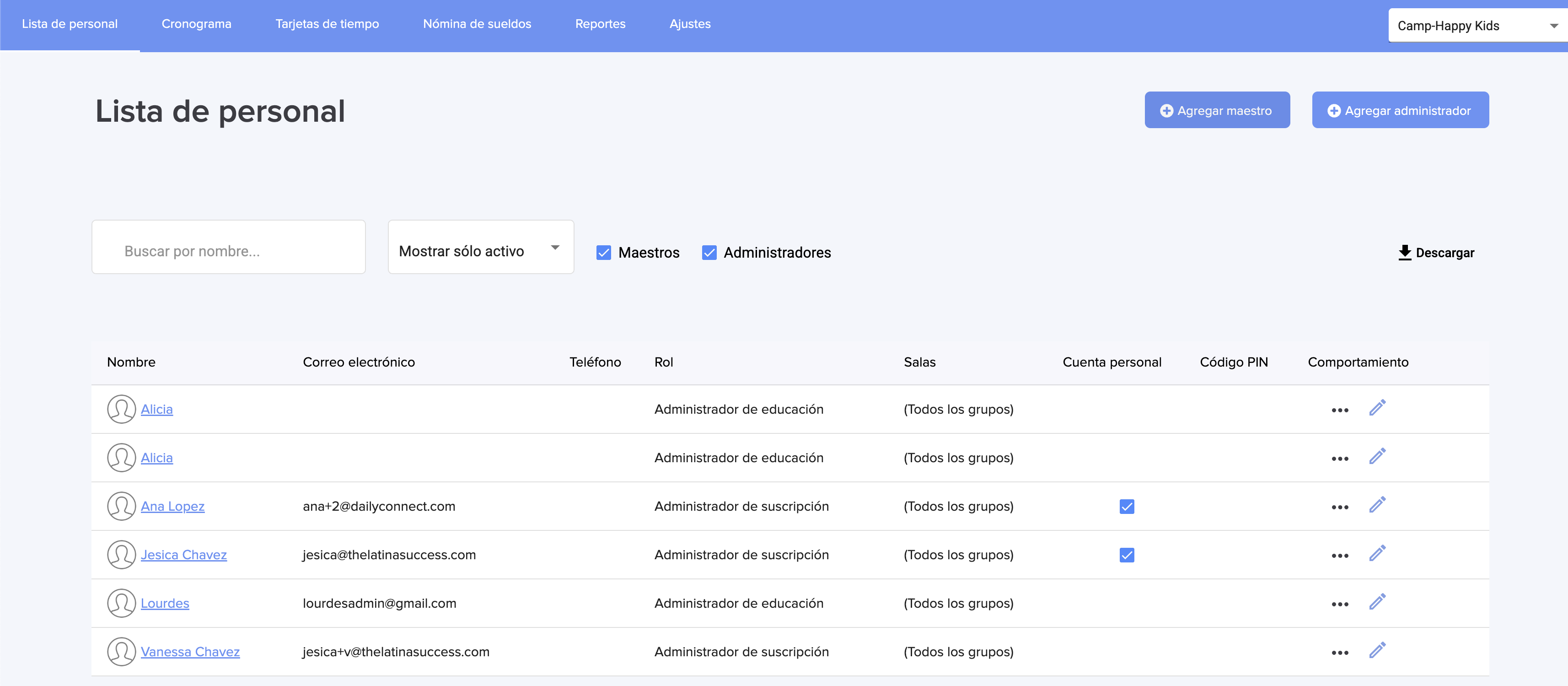The image size is (1568, 686).
Task: Open the Vanessa Chavez profile link
Action: [x=190, y=651]
